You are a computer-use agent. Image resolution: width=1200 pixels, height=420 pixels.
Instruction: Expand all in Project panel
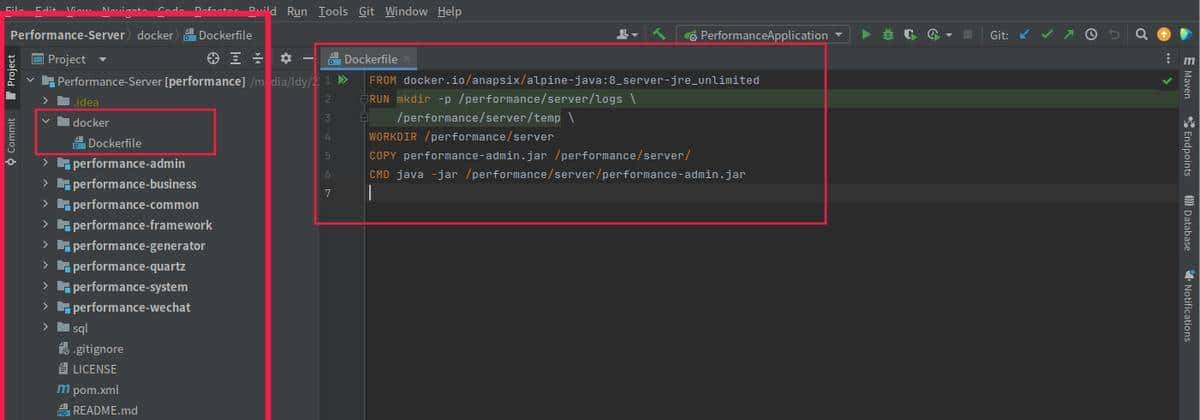click(236, 59)
